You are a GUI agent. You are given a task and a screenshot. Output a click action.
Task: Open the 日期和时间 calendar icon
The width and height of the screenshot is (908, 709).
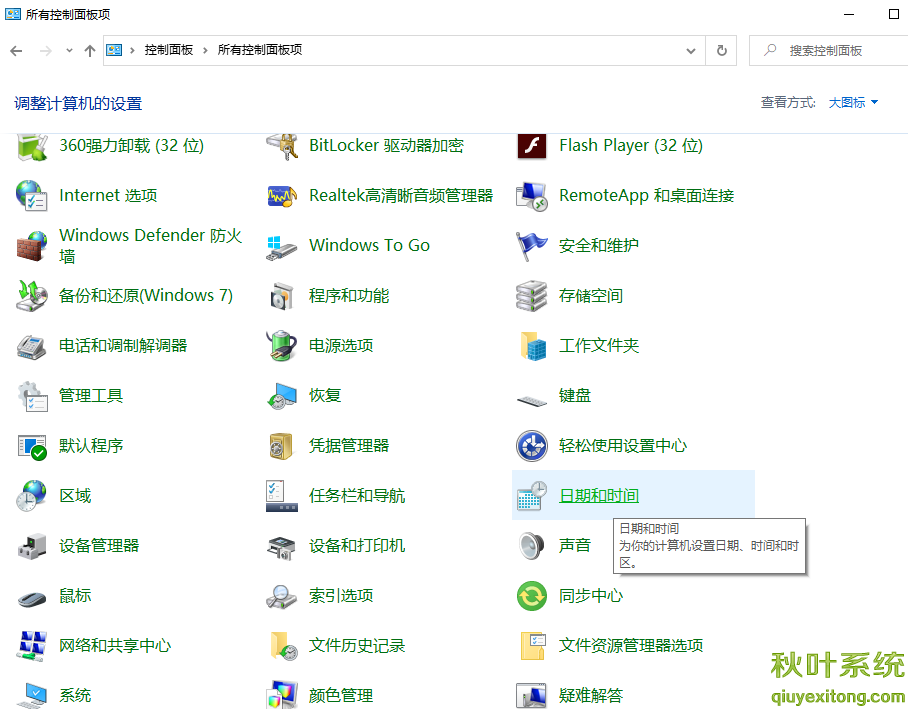pyautogui.click(x=532, y=496)
